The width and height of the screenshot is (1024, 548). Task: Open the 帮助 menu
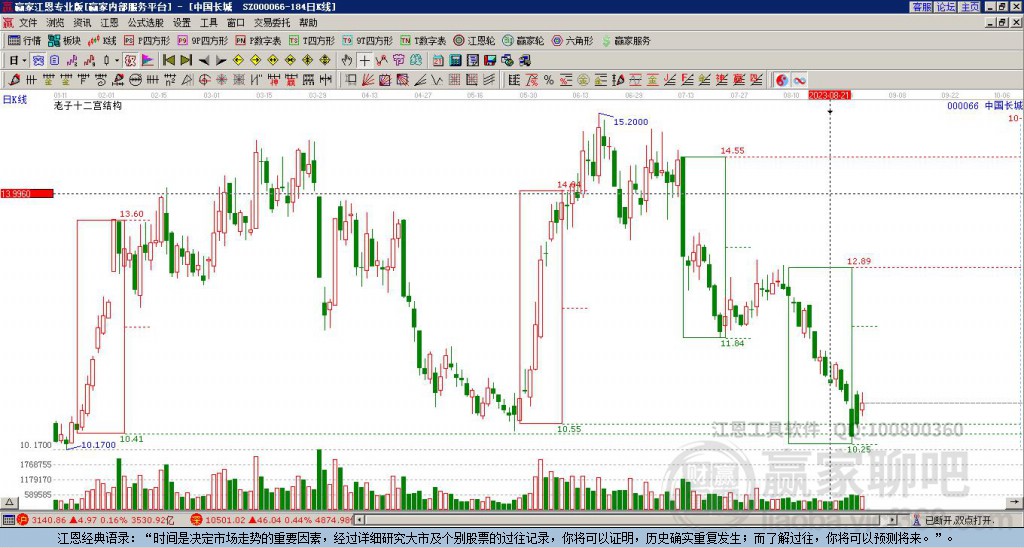[308, 23]
